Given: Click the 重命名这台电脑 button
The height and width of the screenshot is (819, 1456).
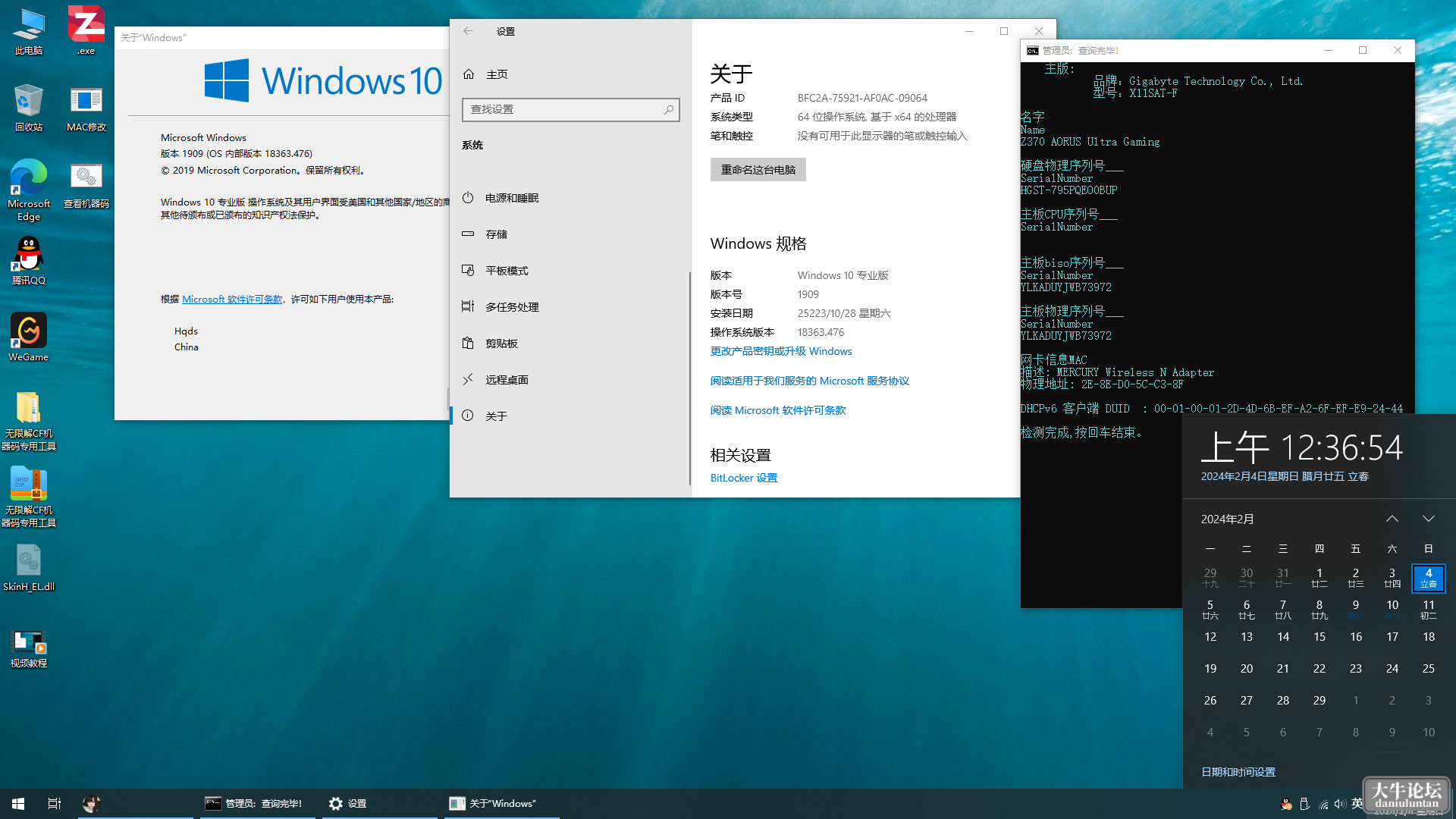Looking at the screenshot, I should tap(758, 170).
